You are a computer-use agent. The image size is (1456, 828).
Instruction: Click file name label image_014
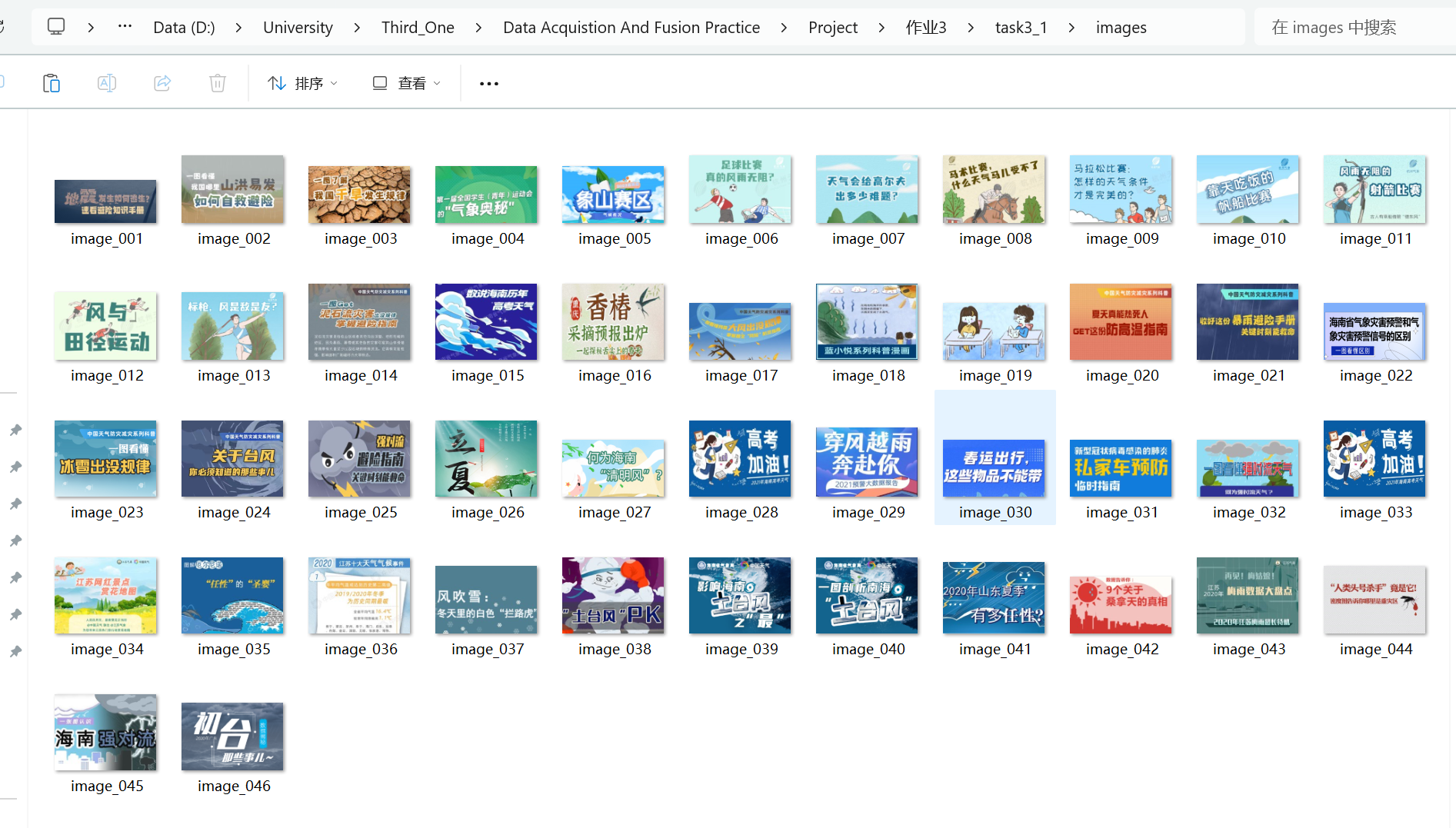click(361, 376)
